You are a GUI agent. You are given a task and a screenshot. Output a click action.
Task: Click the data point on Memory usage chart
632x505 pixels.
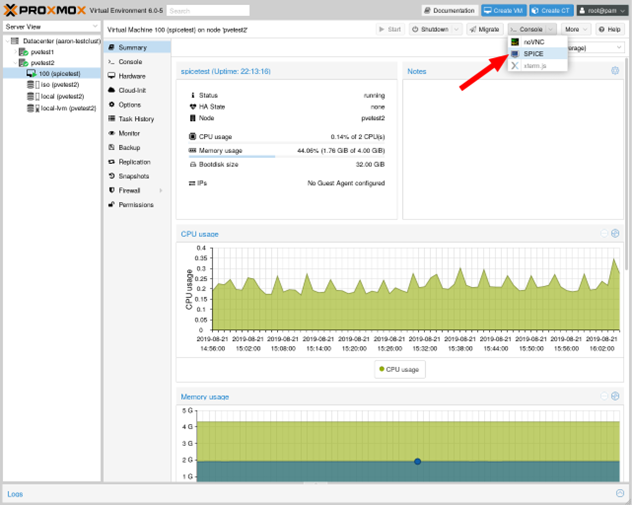417,461
